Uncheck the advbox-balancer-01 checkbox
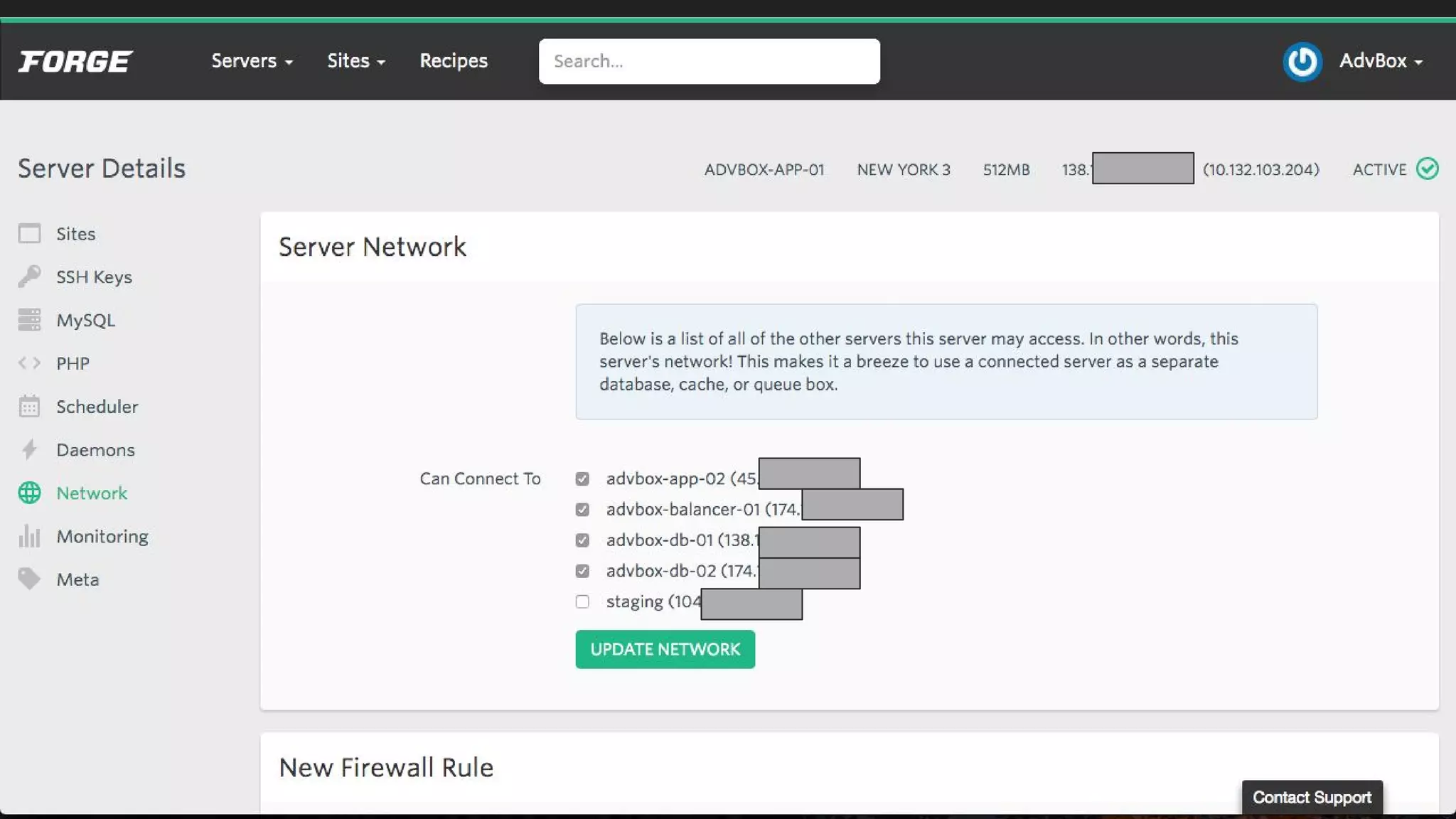Viewport: 1456px width, 819px height. (x=582, y=510)
